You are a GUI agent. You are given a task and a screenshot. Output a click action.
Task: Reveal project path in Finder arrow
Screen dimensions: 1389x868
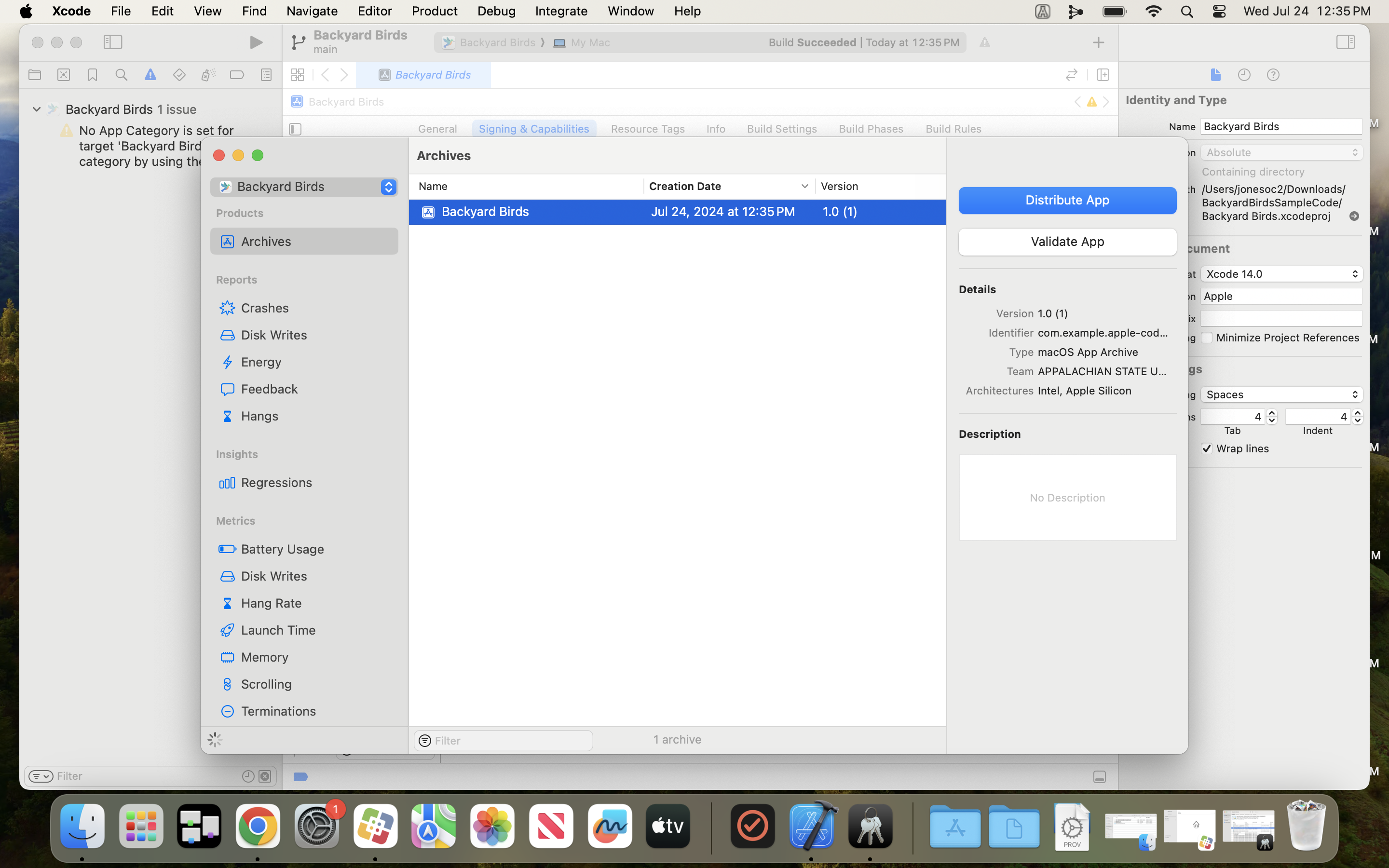(x=1354, y=217)
